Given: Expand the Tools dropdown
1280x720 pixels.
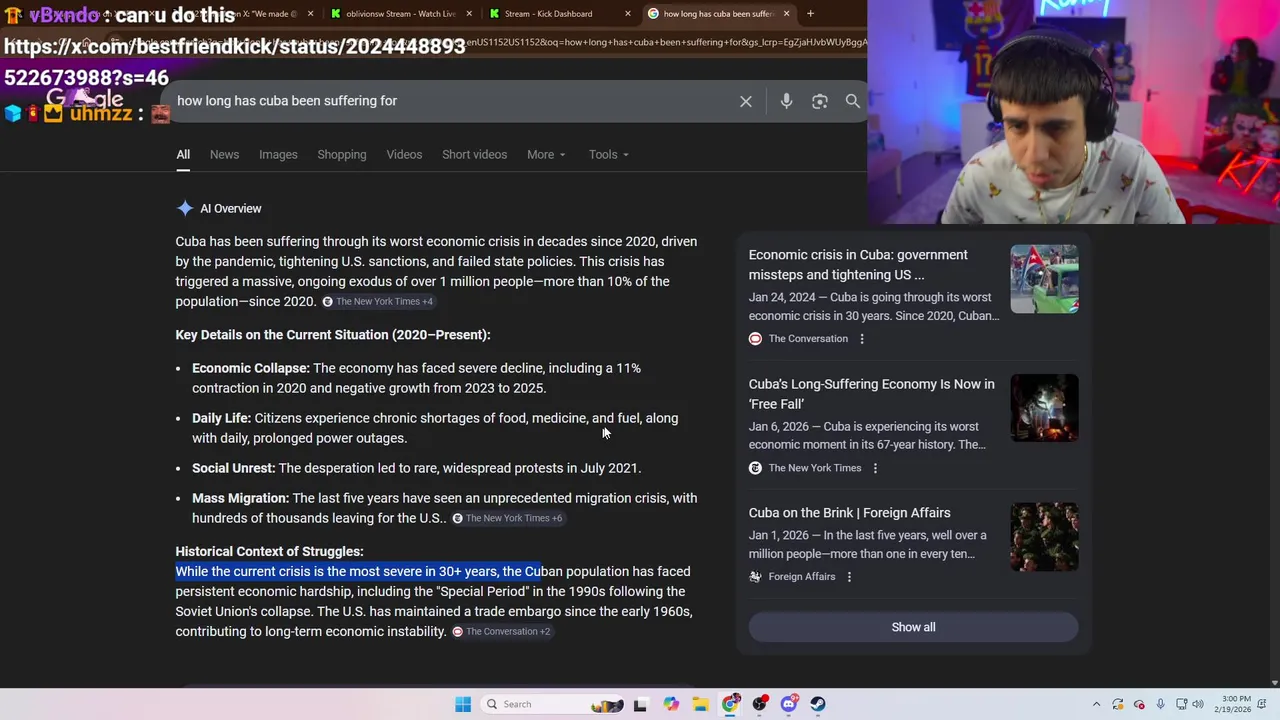Looking at the screenshot, I should coord(608,154).
